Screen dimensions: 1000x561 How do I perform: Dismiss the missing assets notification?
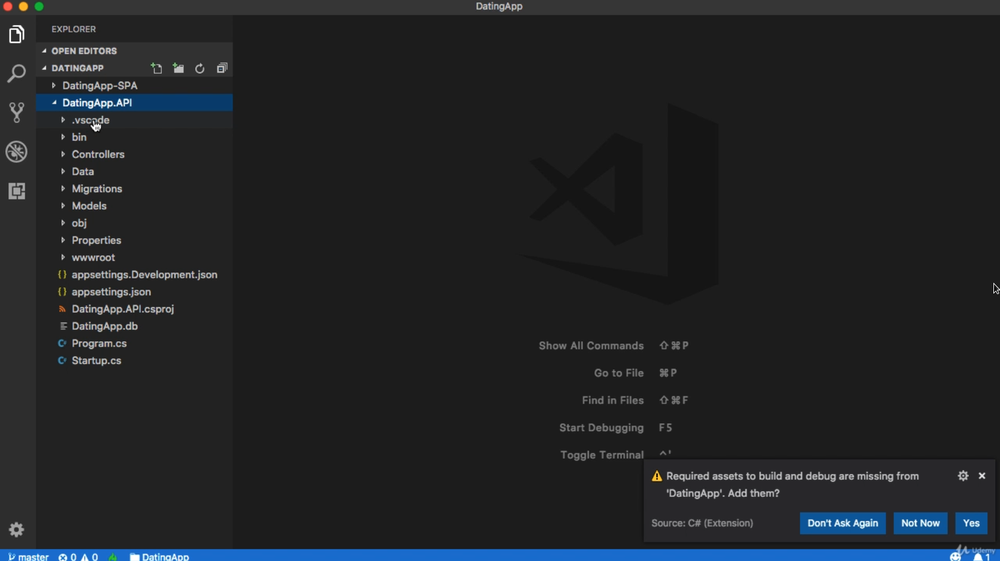pyautogui.click(x=982, y=476)
